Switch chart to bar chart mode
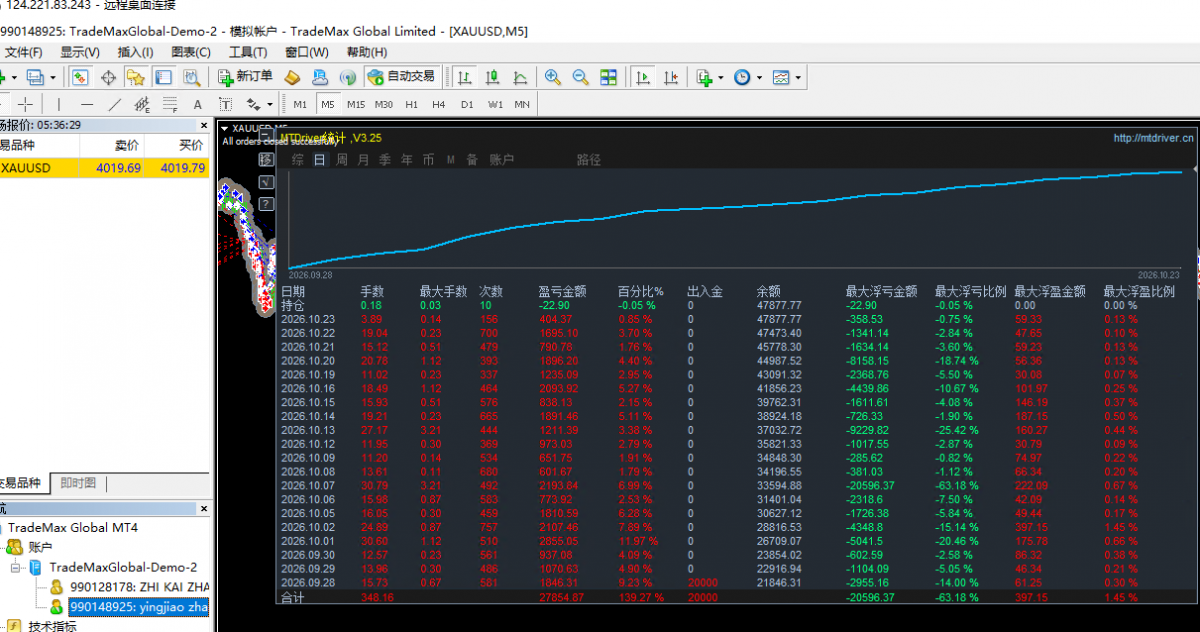 pyautogui.click(x=466, y=77)
